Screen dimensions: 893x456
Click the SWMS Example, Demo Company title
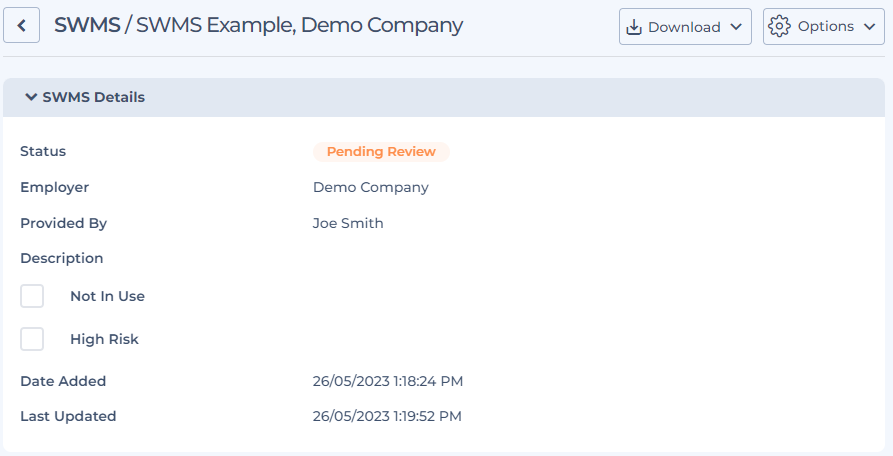coord(299,26)
